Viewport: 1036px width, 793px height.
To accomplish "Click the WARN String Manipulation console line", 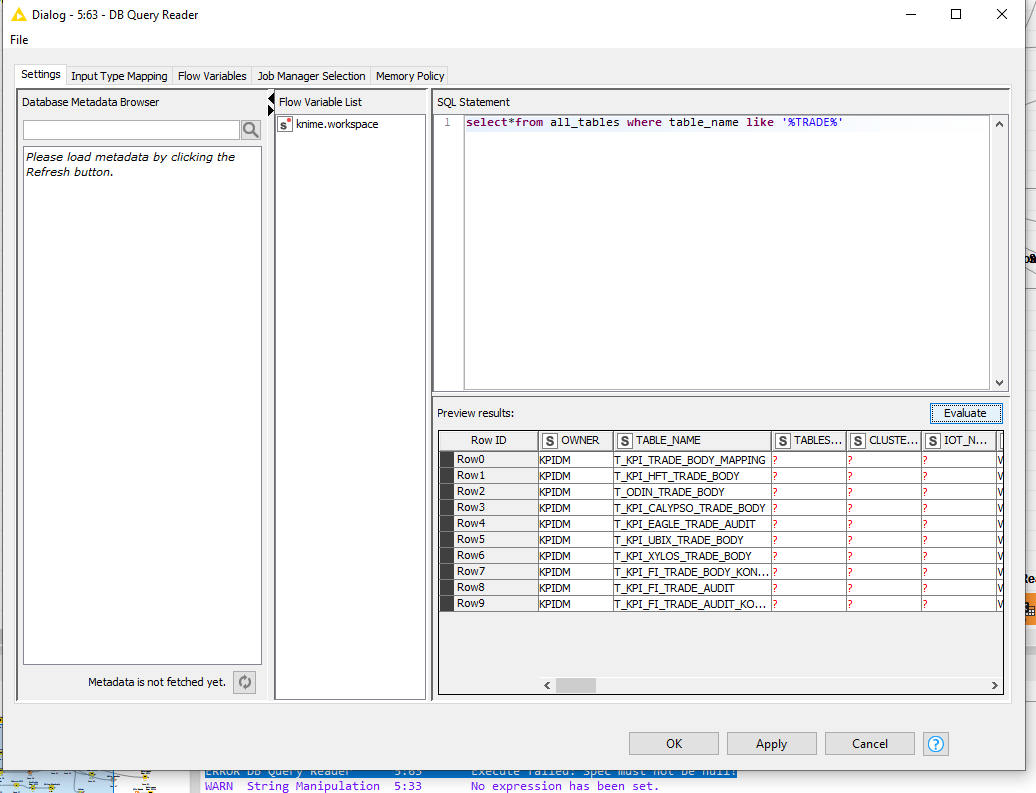I will click(432, 786).
